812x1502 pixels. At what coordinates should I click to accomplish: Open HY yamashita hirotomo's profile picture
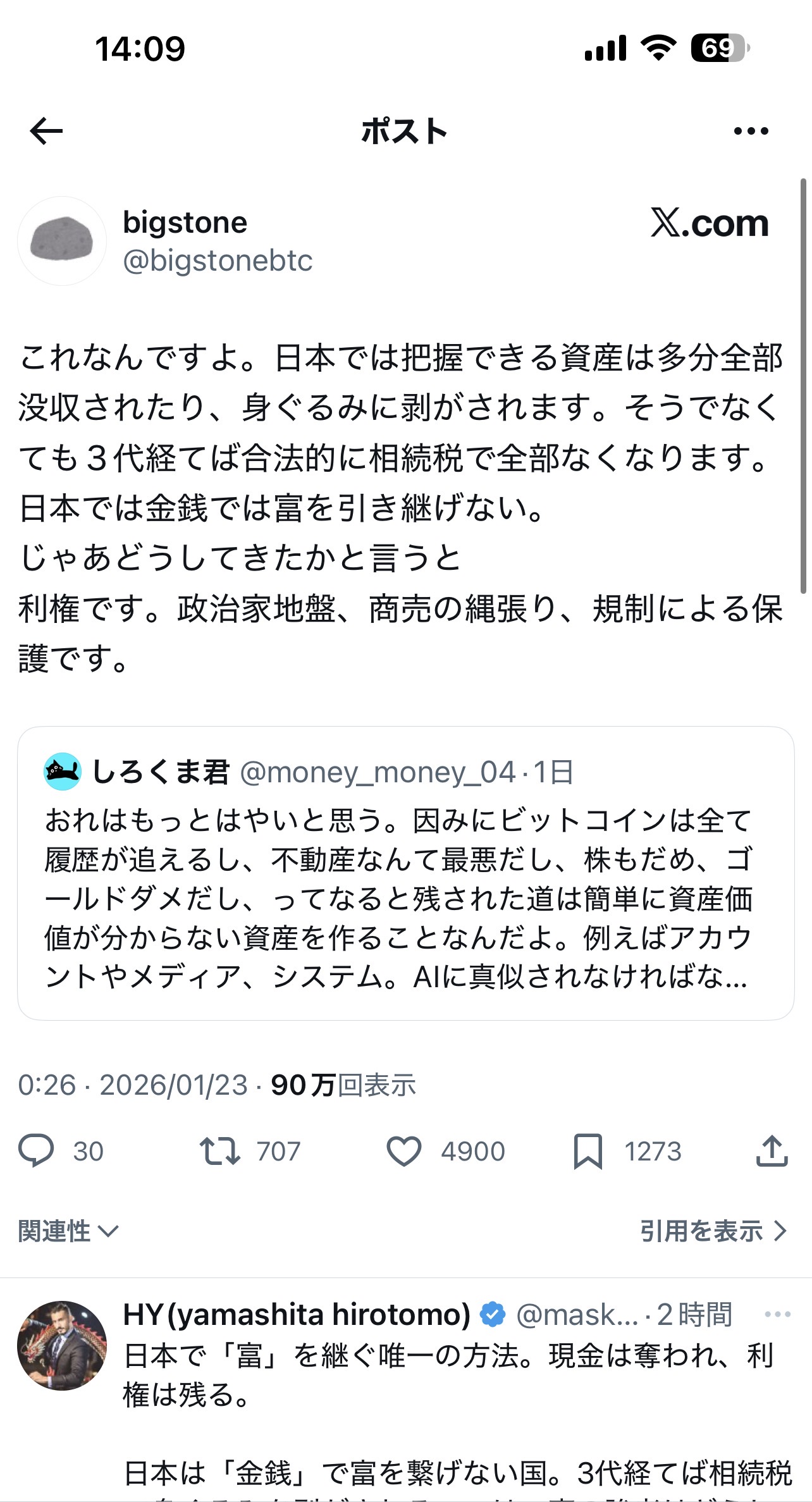(x=62, y=1345)
